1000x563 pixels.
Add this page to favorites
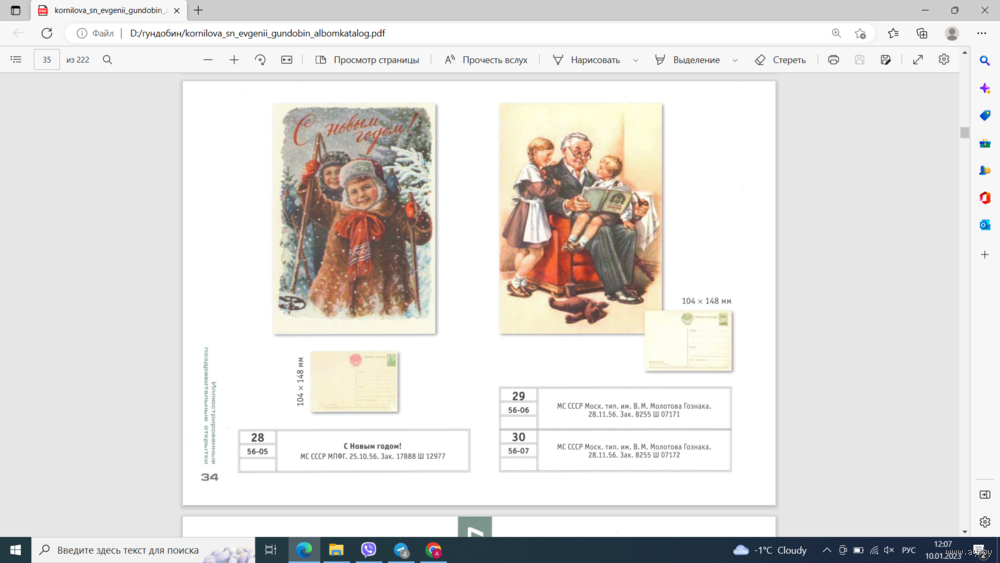(860, 33)
